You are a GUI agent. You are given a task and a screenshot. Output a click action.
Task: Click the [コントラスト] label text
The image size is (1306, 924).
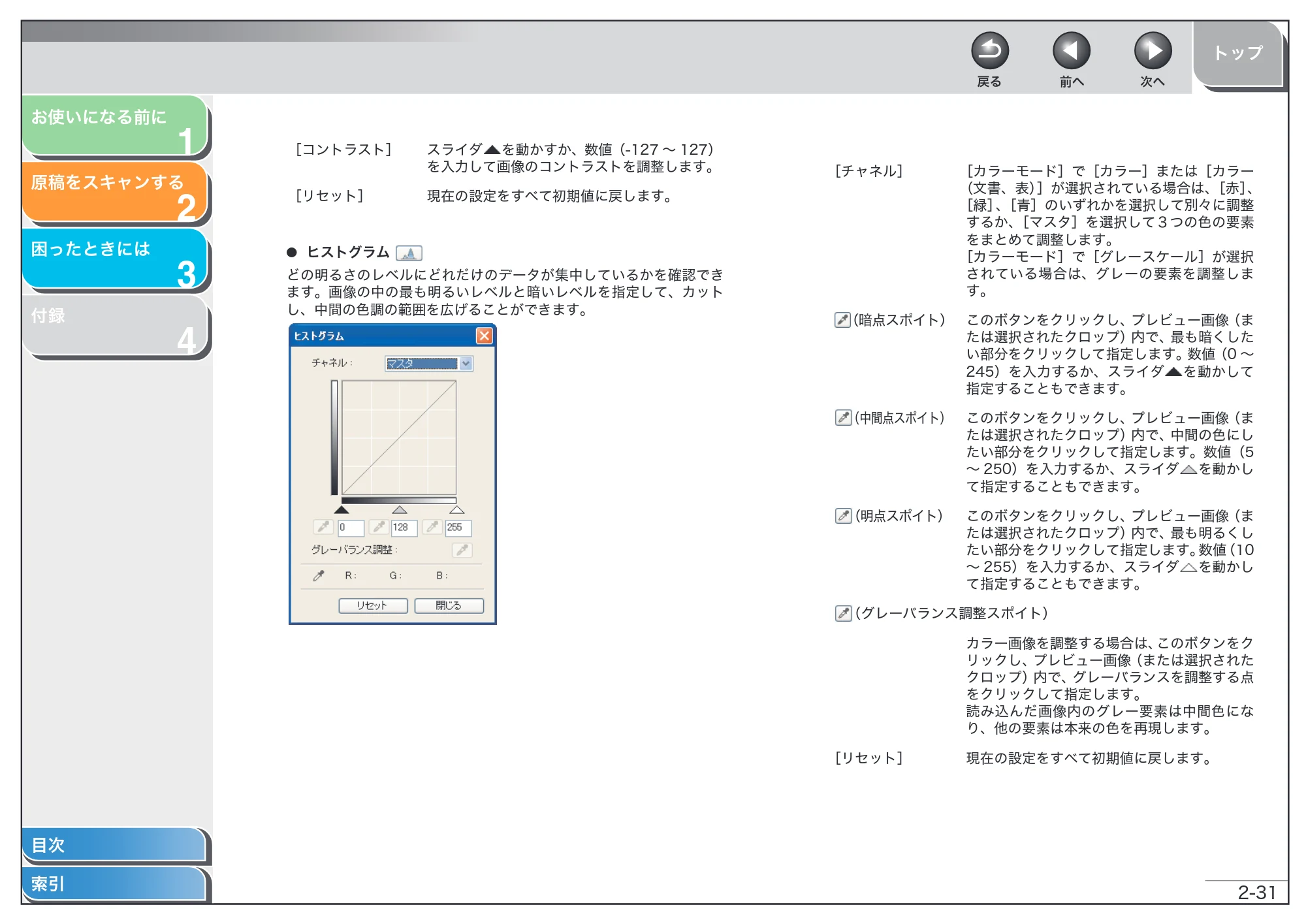[x=343, y=150]
